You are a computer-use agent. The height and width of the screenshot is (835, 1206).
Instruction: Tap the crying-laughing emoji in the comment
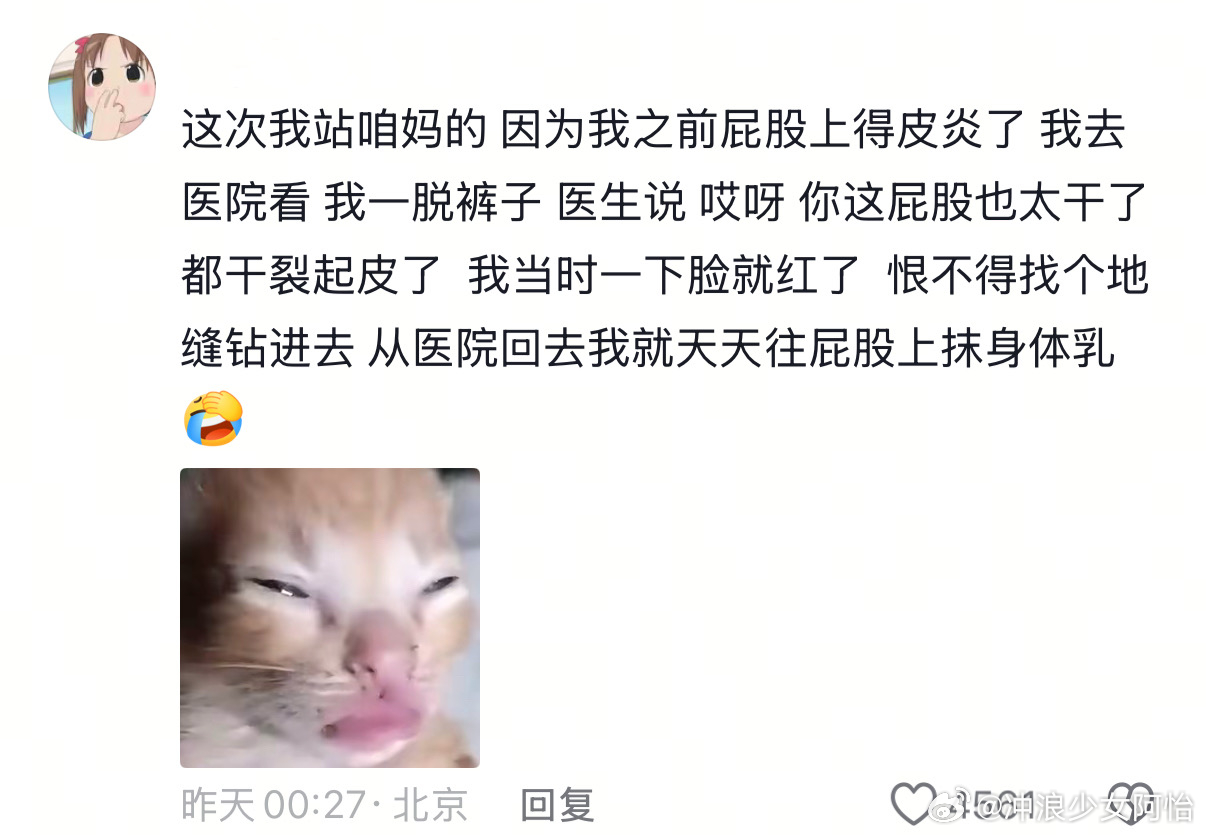[x=214, y=418]
